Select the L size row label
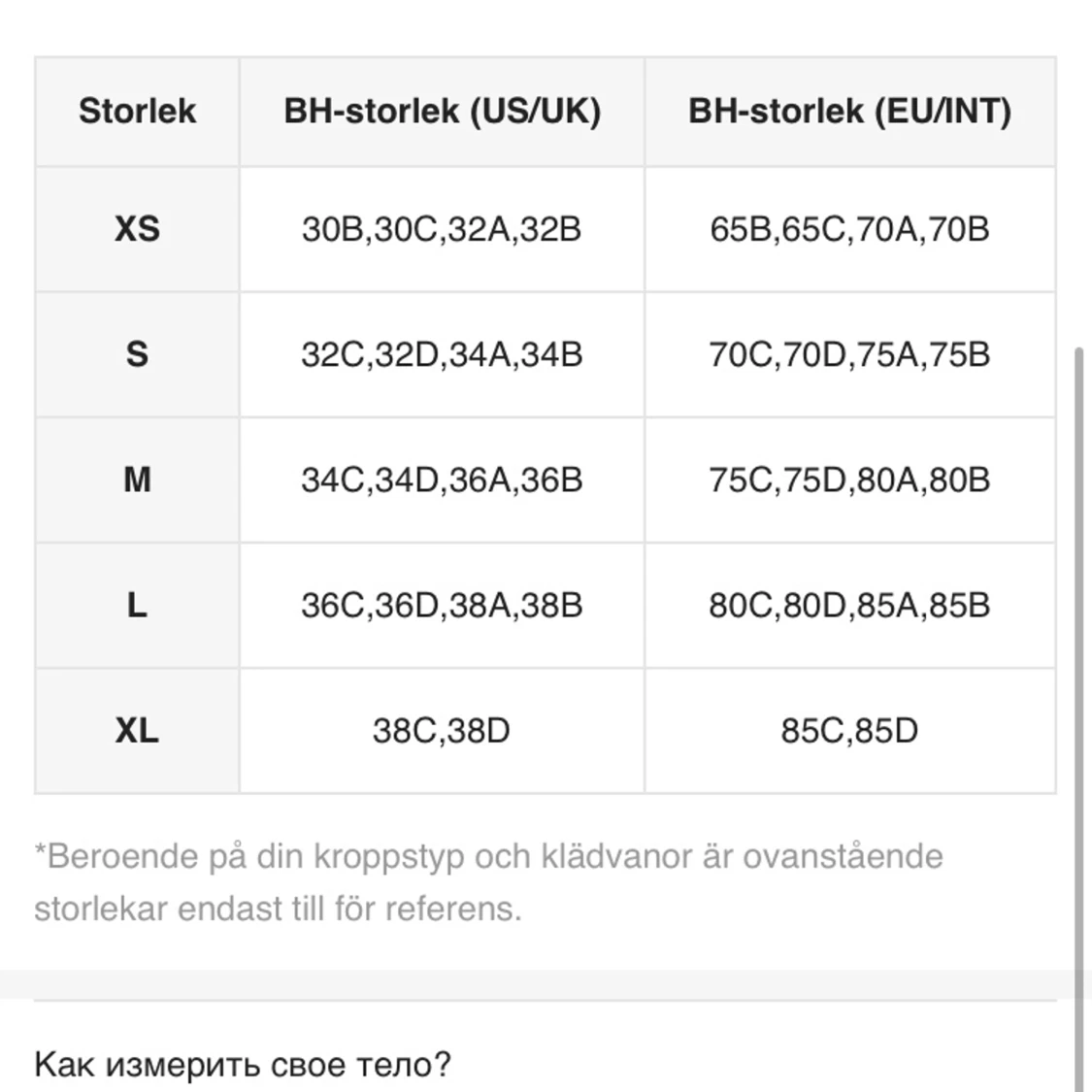1092x1092 pixels. click(137, 605)
